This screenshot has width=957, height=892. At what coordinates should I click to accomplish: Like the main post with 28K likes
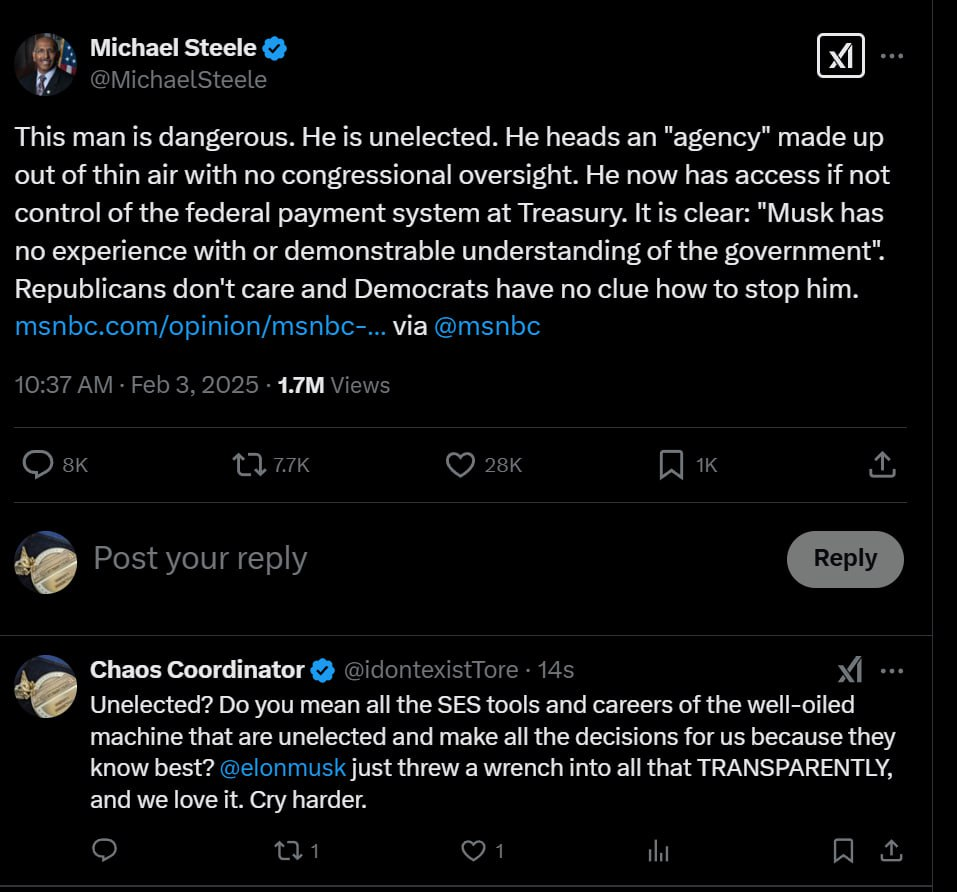pos(459,464)
